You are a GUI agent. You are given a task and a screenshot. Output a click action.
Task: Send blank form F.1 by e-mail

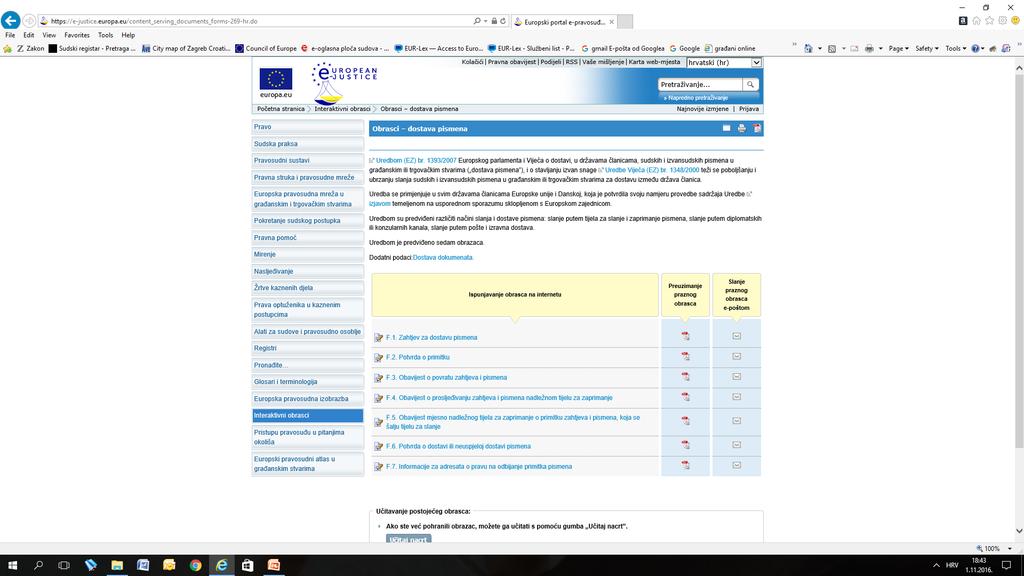737,336
